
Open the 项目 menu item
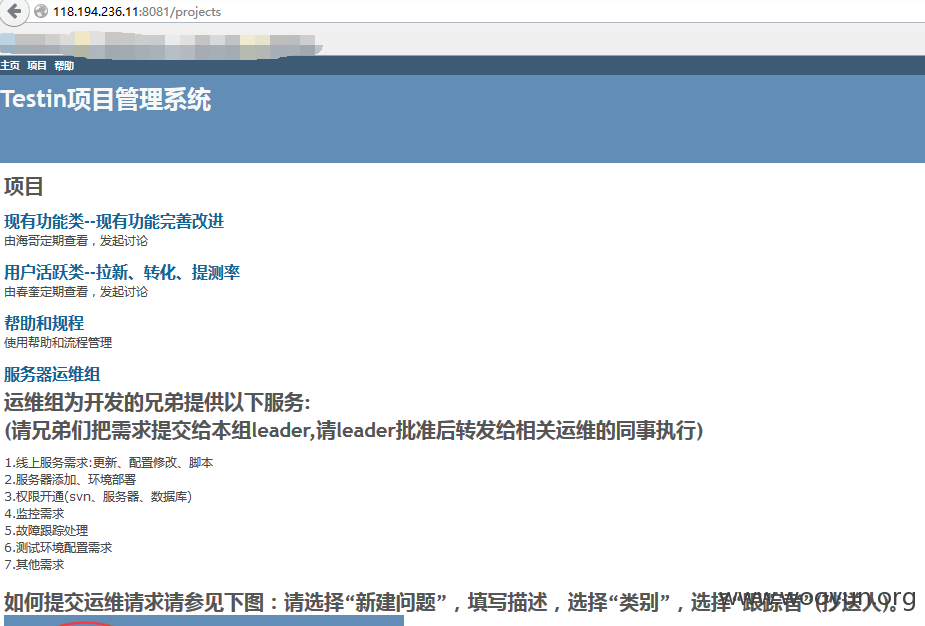(x=37, y=65)
